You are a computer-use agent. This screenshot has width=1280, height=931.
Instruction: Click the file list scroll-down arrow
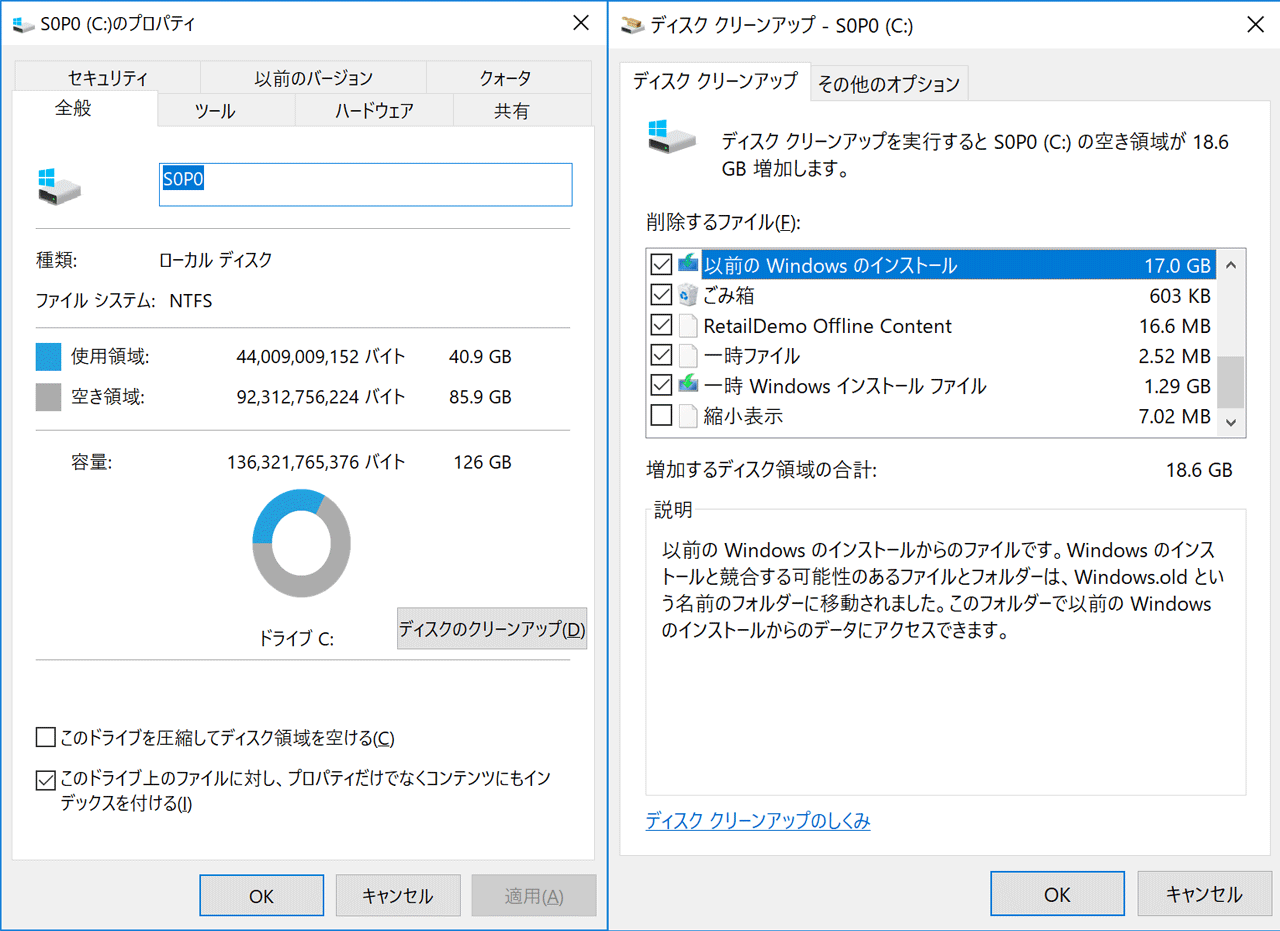click(x=1231, y=423)
